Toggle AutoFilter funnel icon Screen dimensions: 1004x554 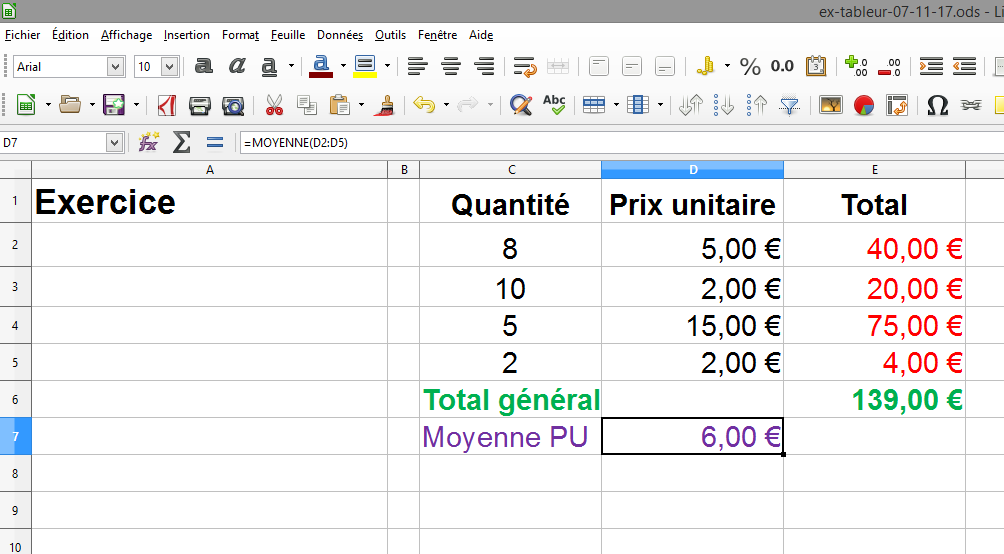(790, 104)
